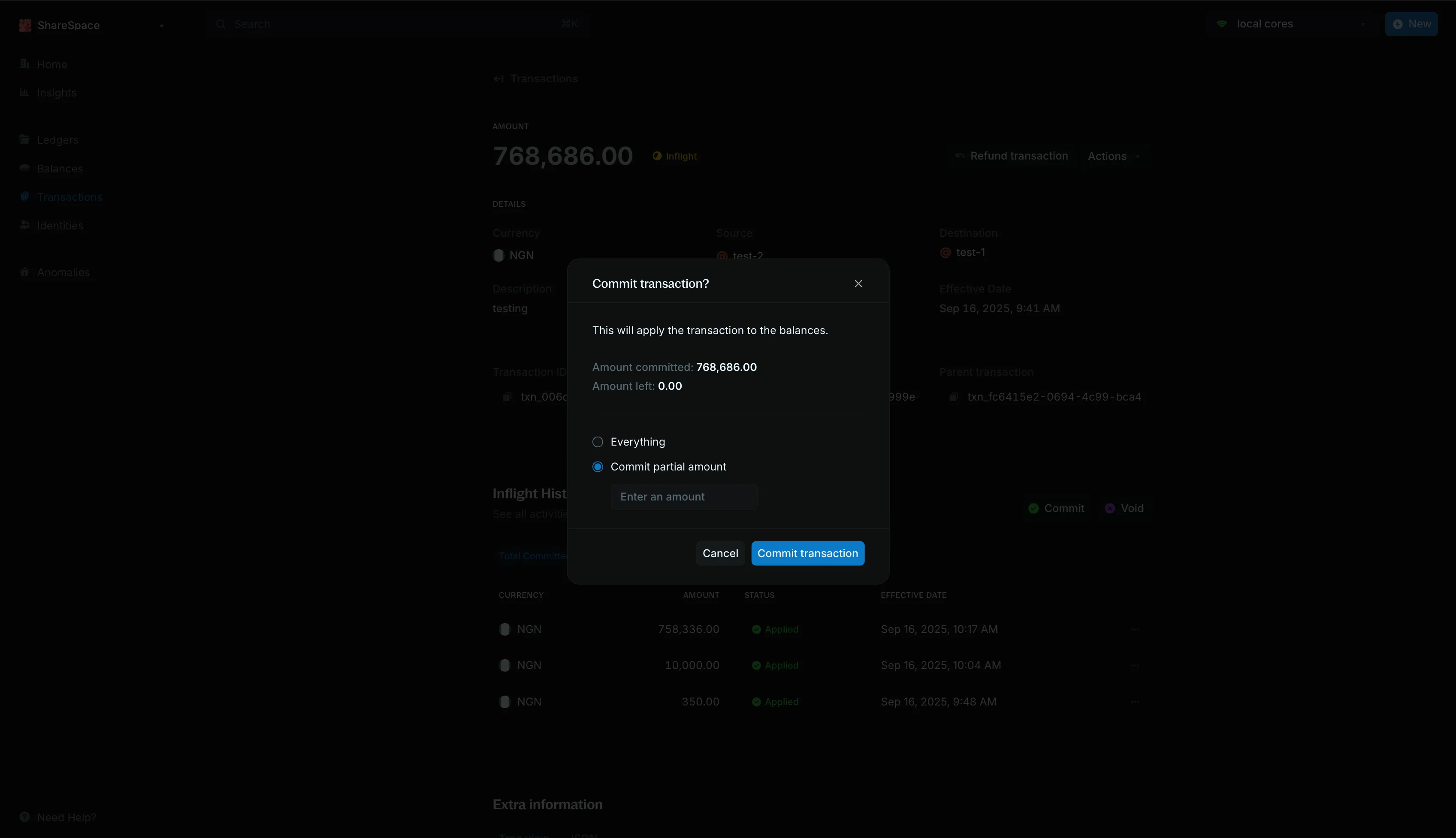
Task: Click the Identities people icon
Action: tap(24, 225)
